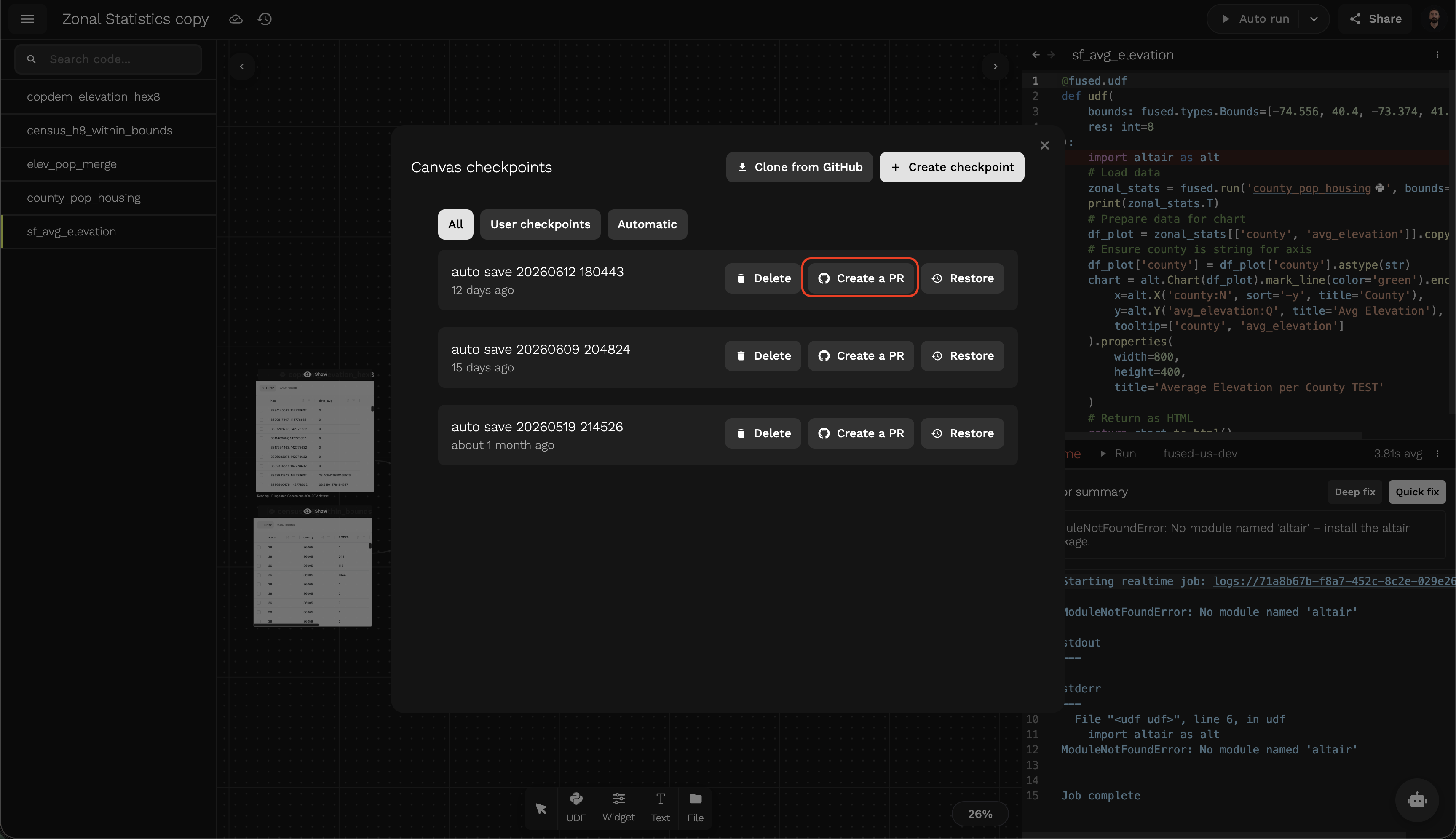Add a UDF from bottom toolbar
The image size is (1456, 839).
[x=576, y=807]
